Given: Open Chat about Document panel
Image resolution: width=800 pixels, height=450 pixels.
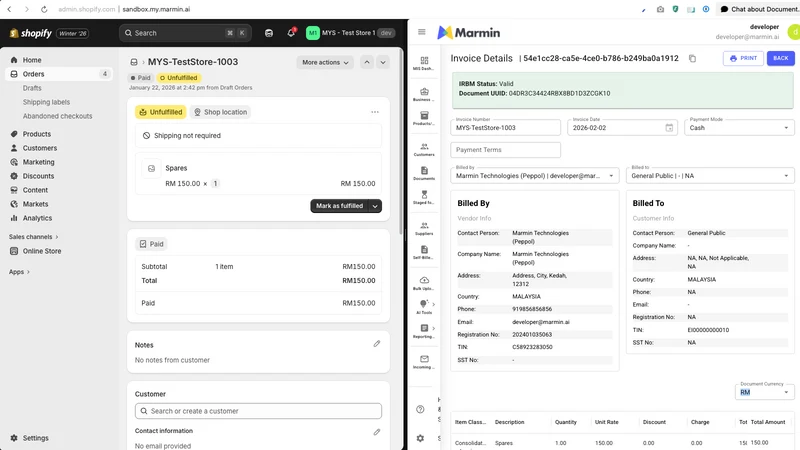Looking at the screenshot, I should pos(759,9).
